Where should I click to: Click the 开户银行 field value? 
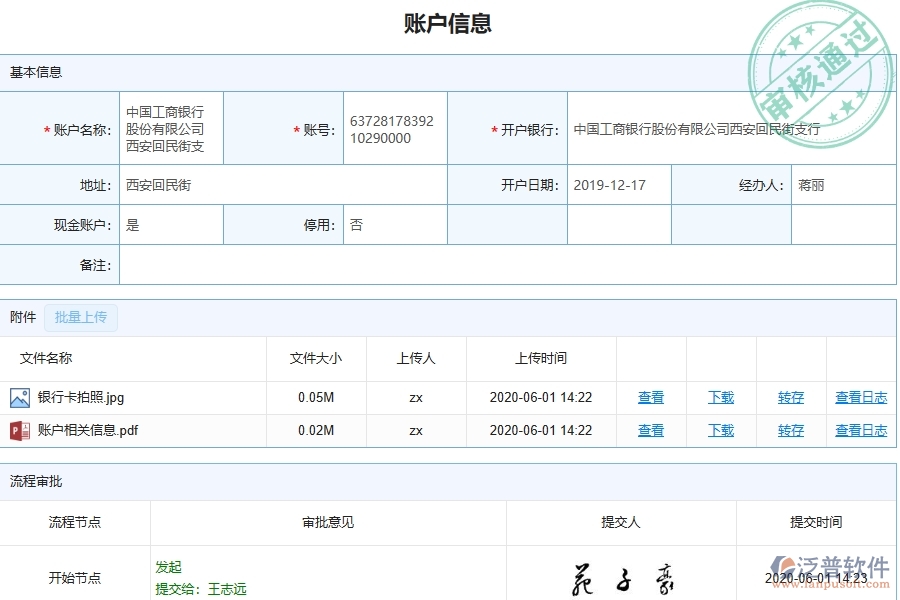pyautogui.click(x=696, y=128)
